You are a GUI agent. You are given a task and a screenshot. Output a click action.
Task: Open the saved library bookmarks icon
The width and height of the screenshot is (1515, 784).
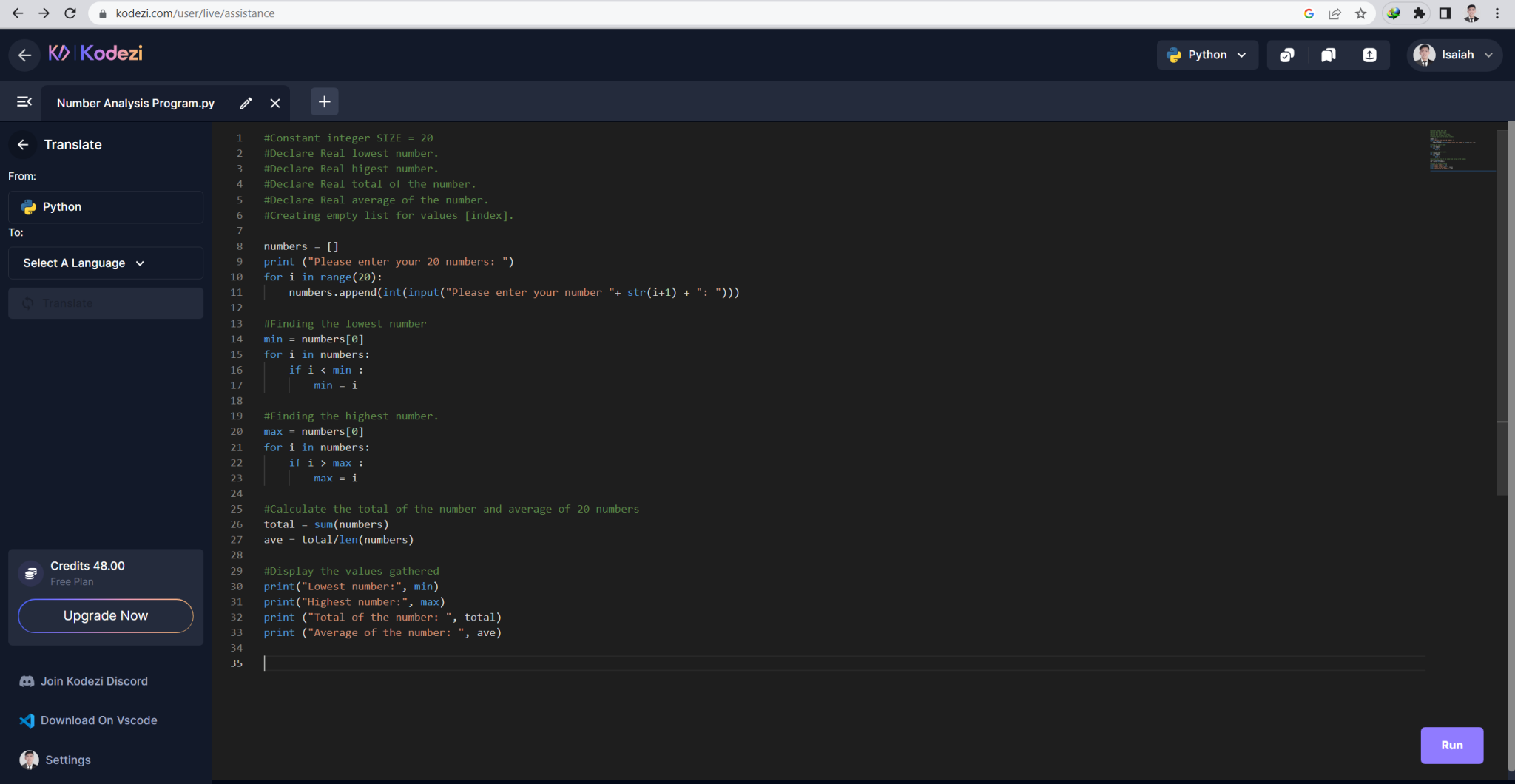coord(1329,55)
